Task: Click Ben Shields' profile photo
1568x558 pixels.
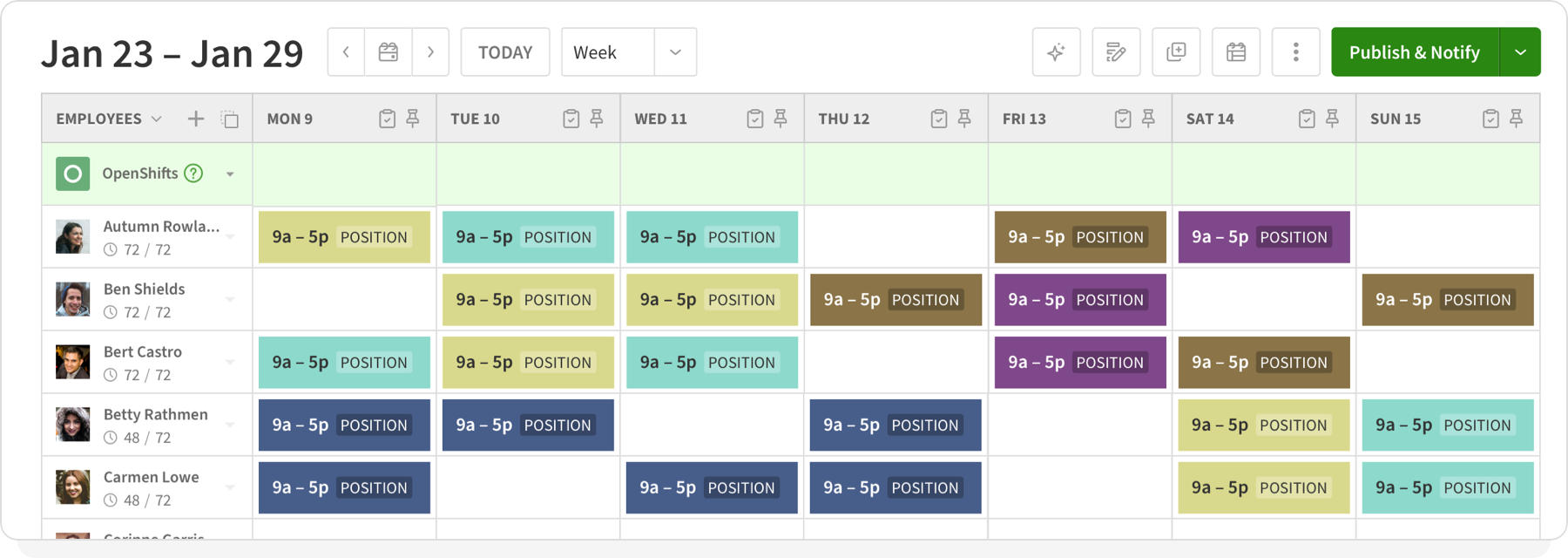Action: (x=73, y=299)
